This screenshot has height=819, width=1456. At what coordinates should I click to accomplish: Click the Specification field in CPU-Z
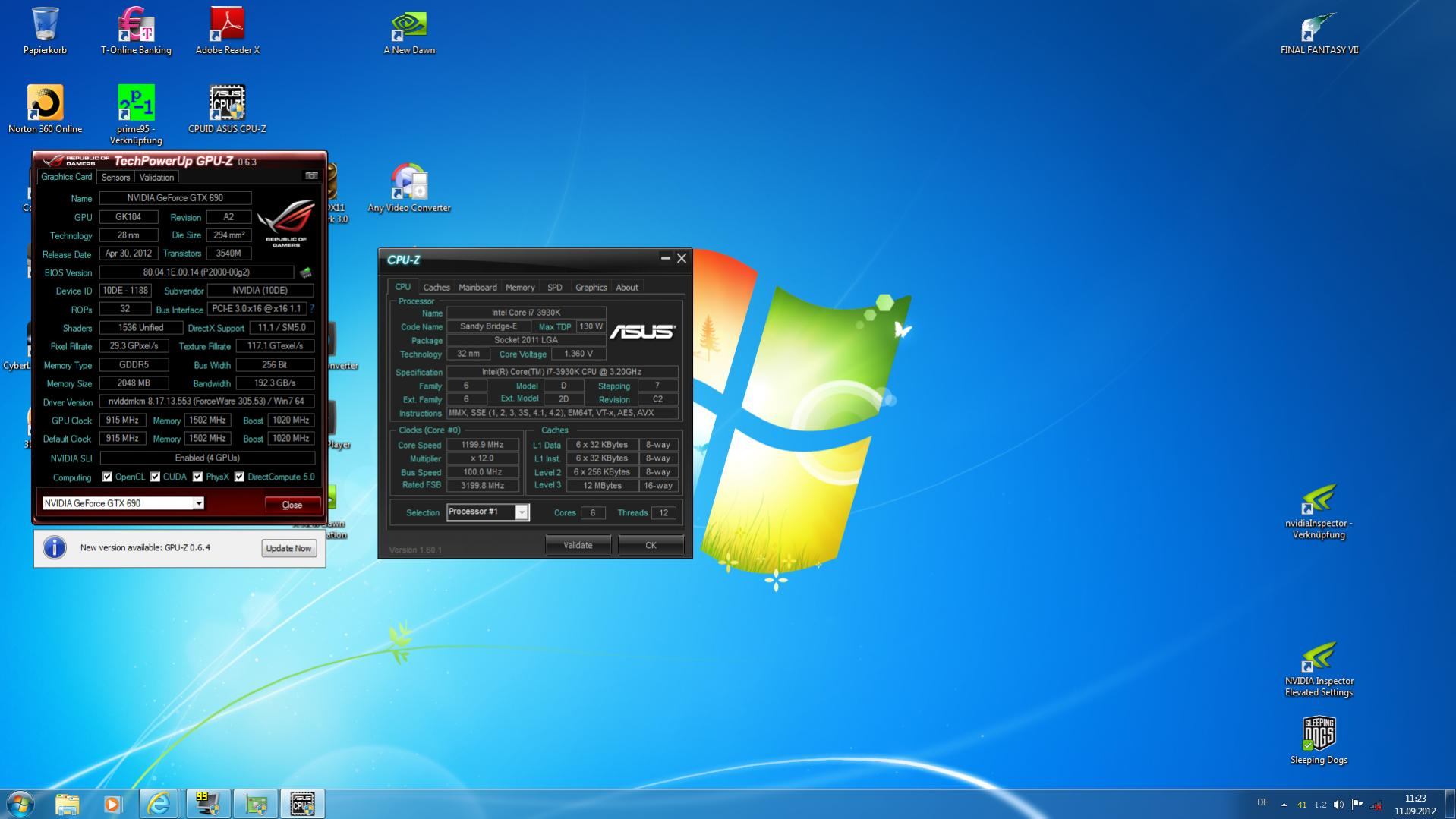coord(562,372)
